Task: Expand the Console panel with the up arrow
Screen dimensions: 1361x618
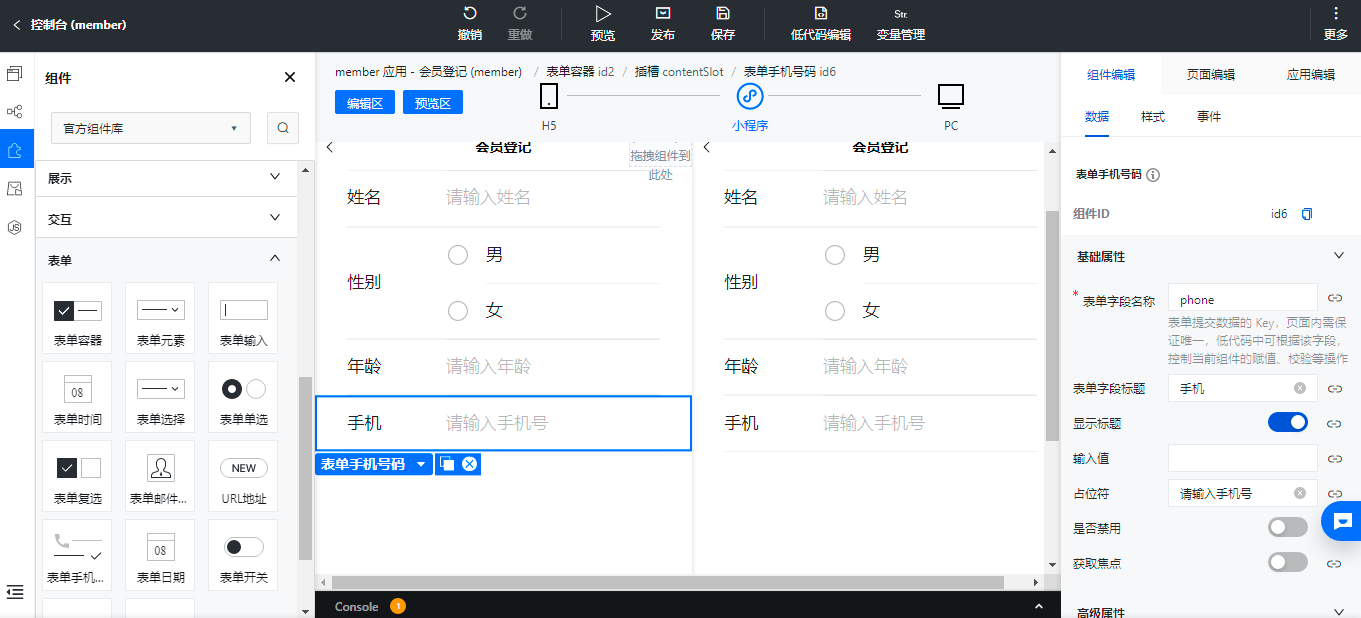Action: 1039,607
